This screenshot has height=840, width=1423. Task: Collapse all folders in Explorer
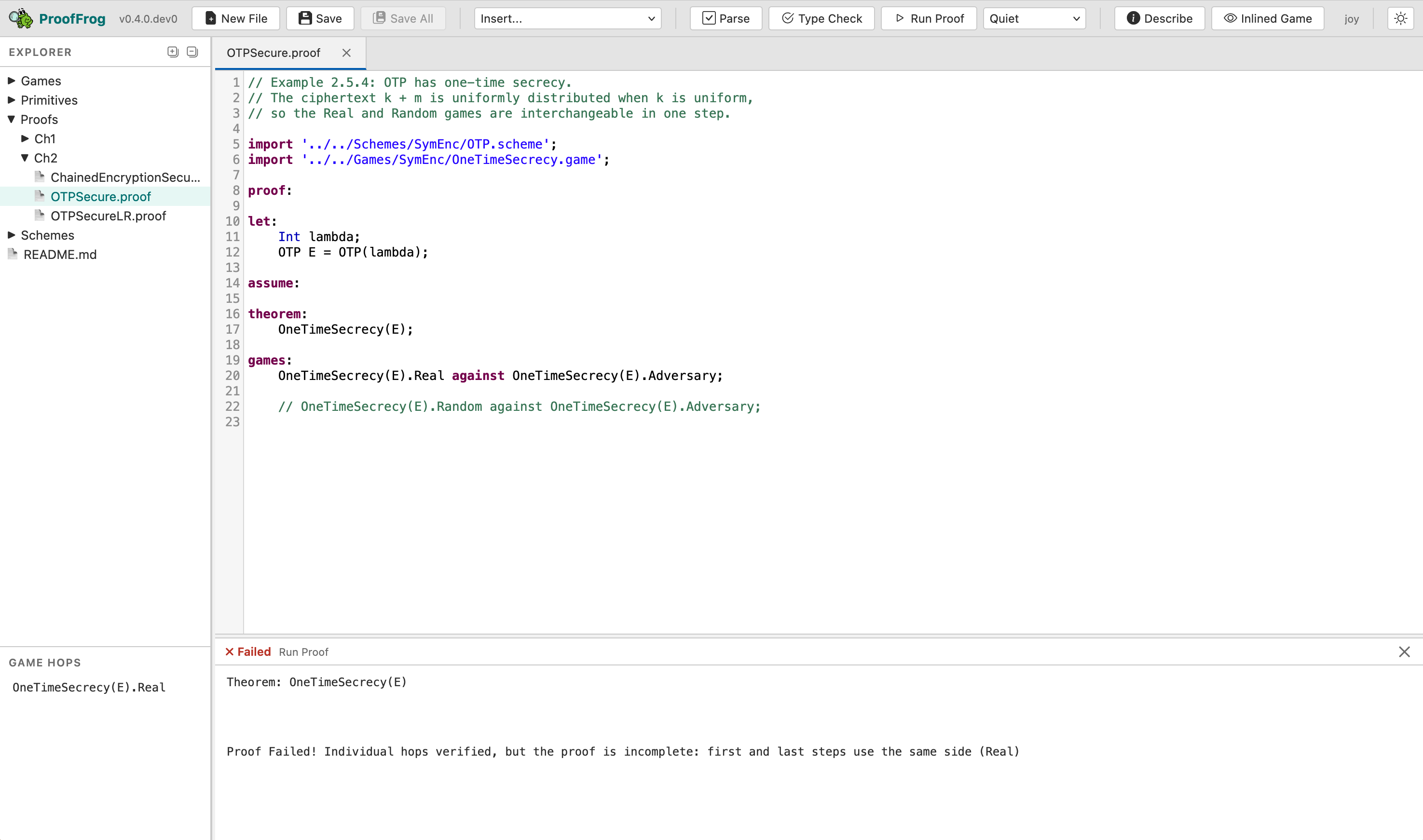click(x=192, y=52)
